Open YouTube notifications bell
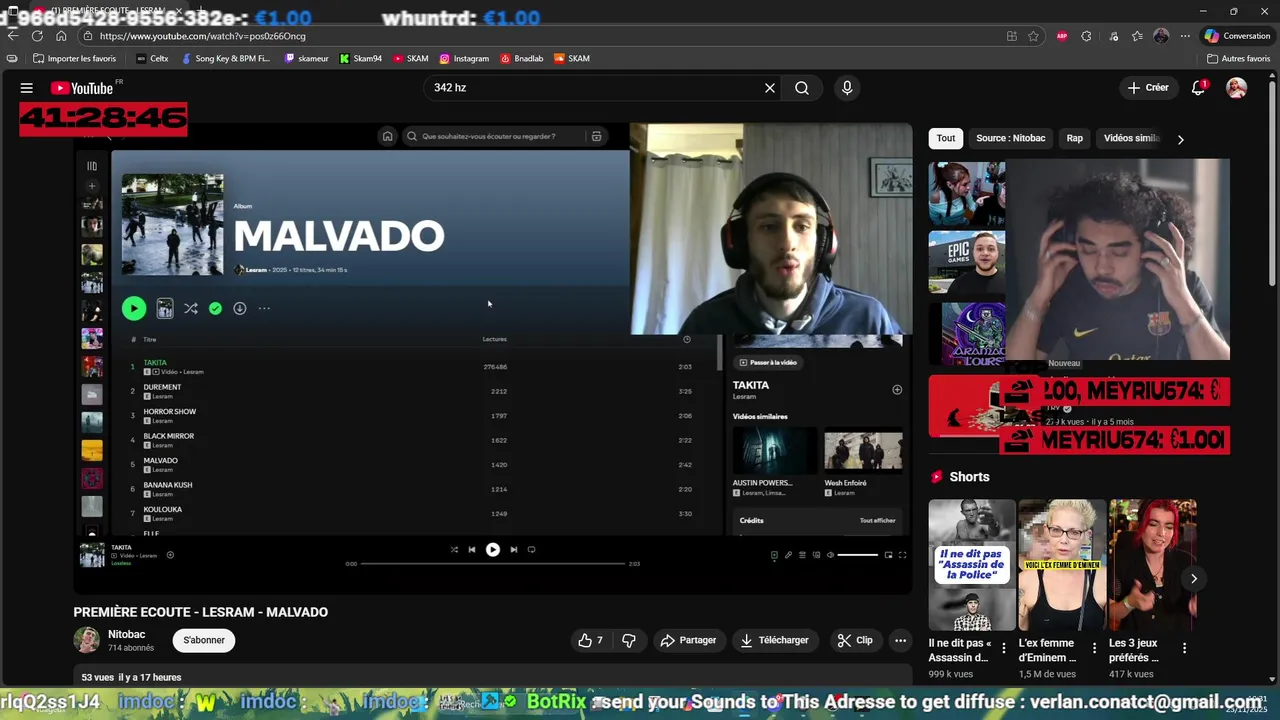Screen dimensions: 1280x720 pos(1198,88)
